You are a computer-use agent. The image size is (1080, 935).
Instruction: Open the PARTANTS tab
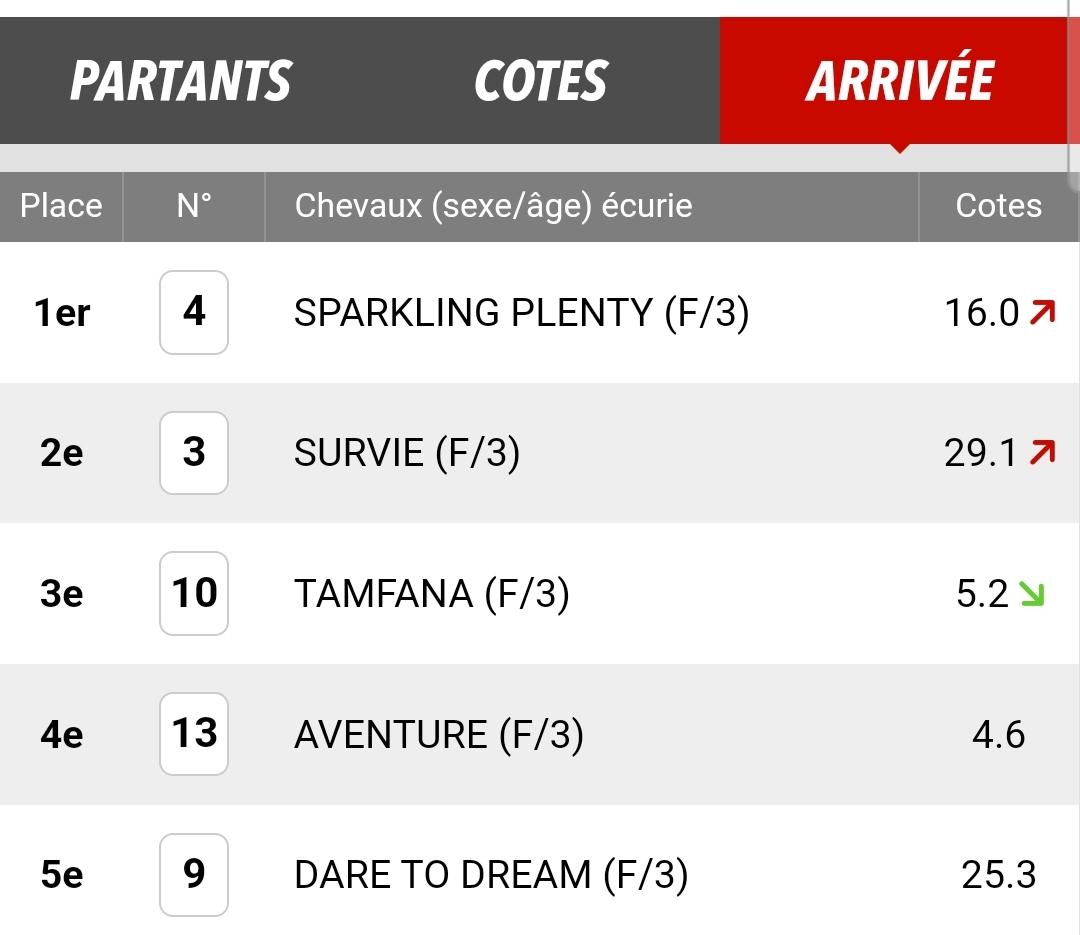[181, 81]
